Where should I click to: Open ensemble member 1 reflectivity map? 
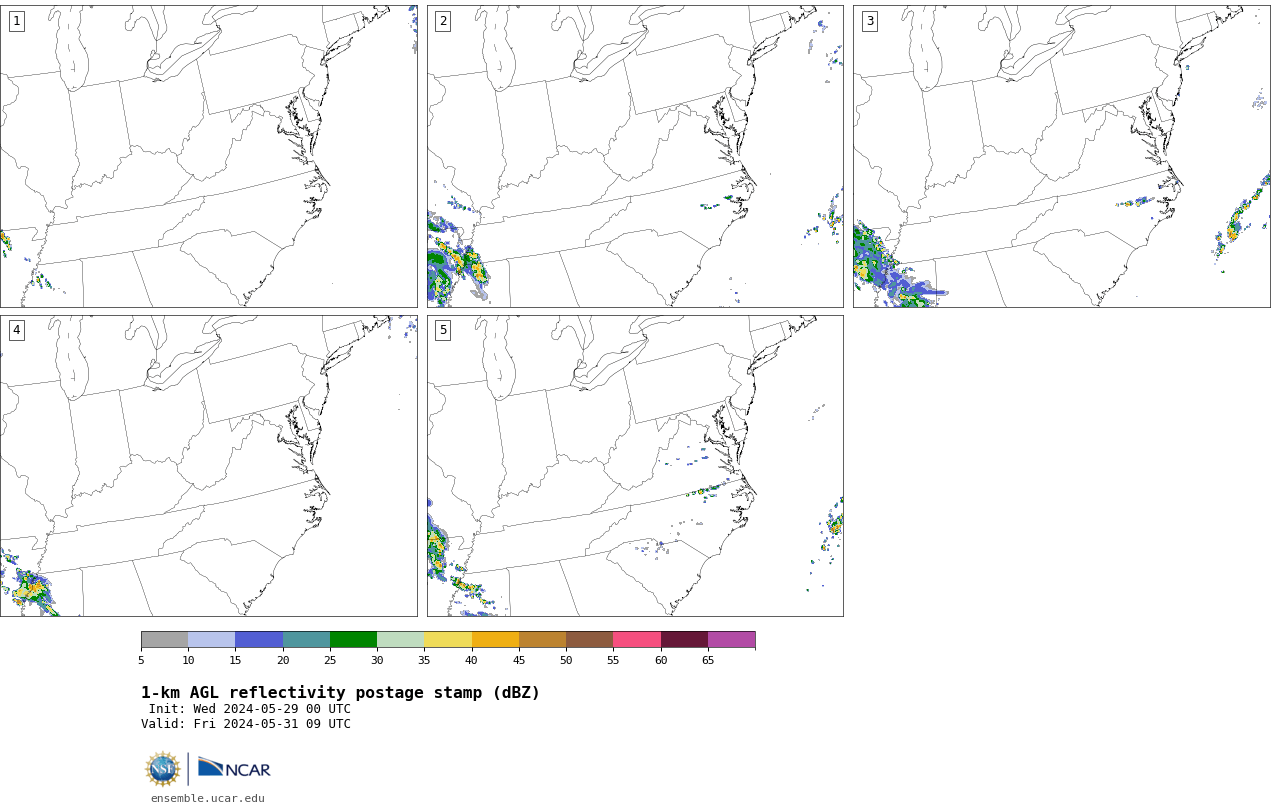click(208, 156)
